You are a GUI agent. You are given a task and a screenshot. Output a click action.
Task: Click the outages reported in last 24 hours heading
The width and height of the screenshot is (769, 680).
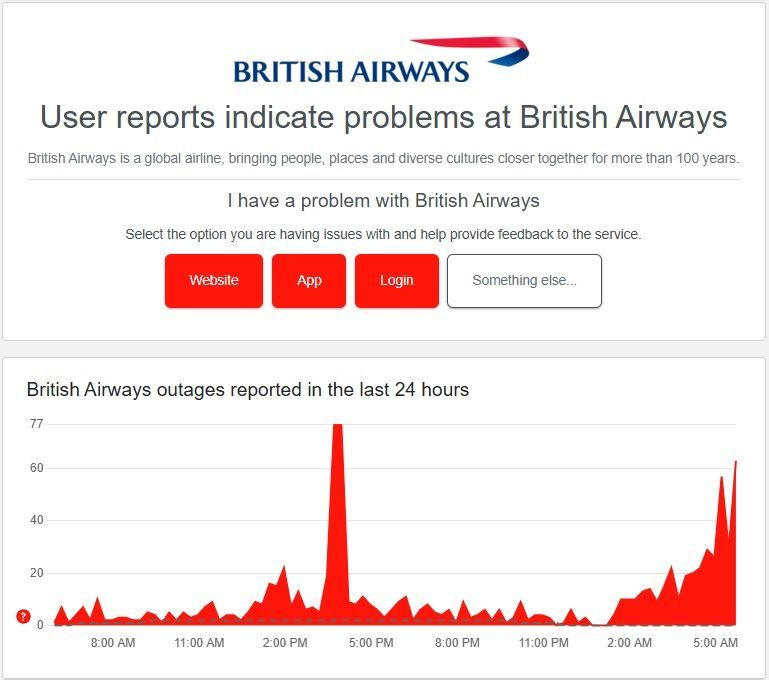[248, 390]
